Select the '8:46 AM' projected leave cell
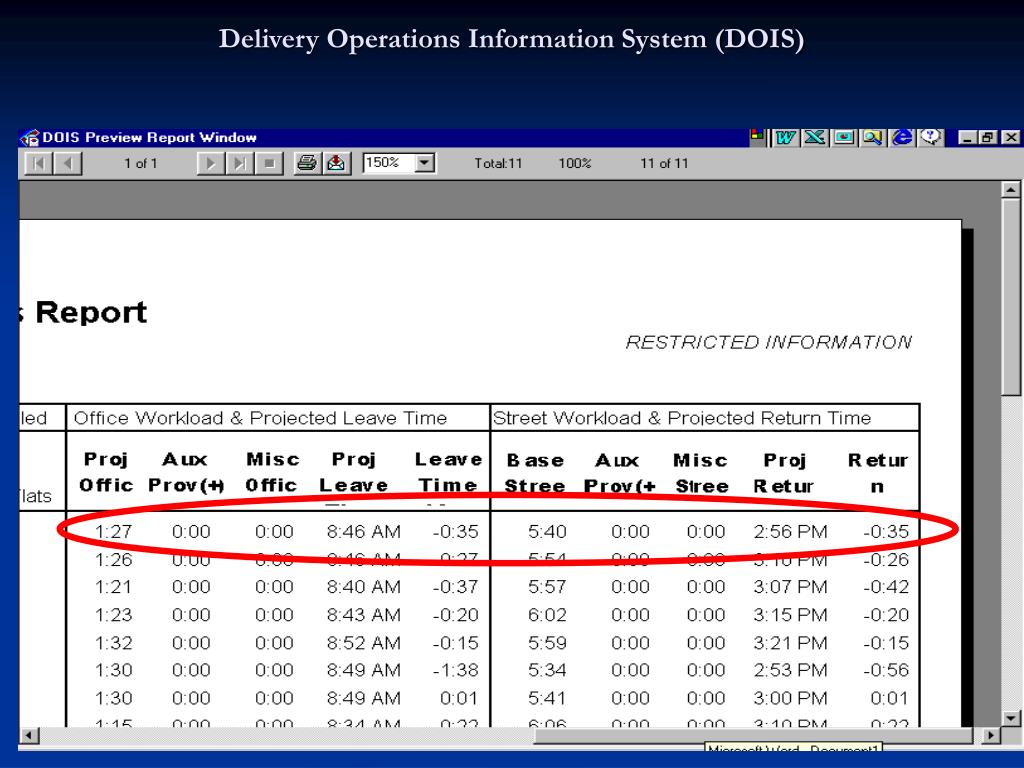The width and height of the screenshot is (1024, 768). point(364,532)
